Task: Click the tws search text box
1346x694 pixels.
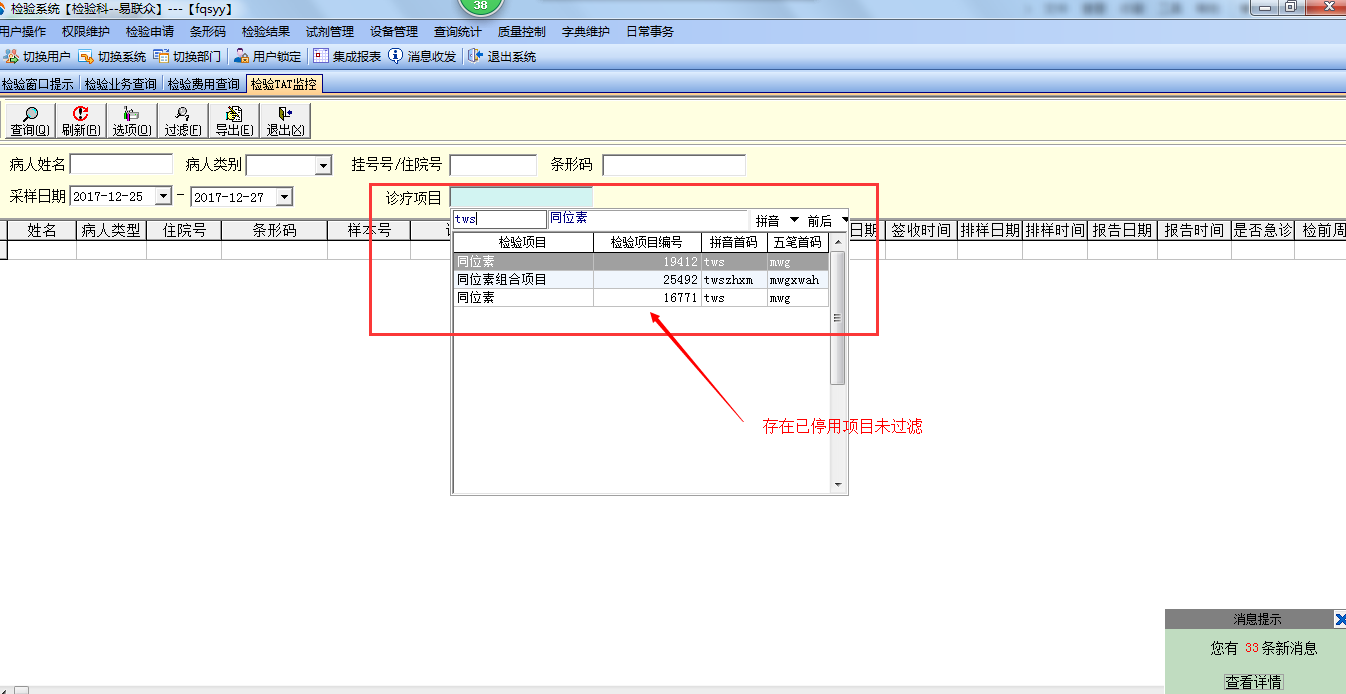Action: coord(500,219)
